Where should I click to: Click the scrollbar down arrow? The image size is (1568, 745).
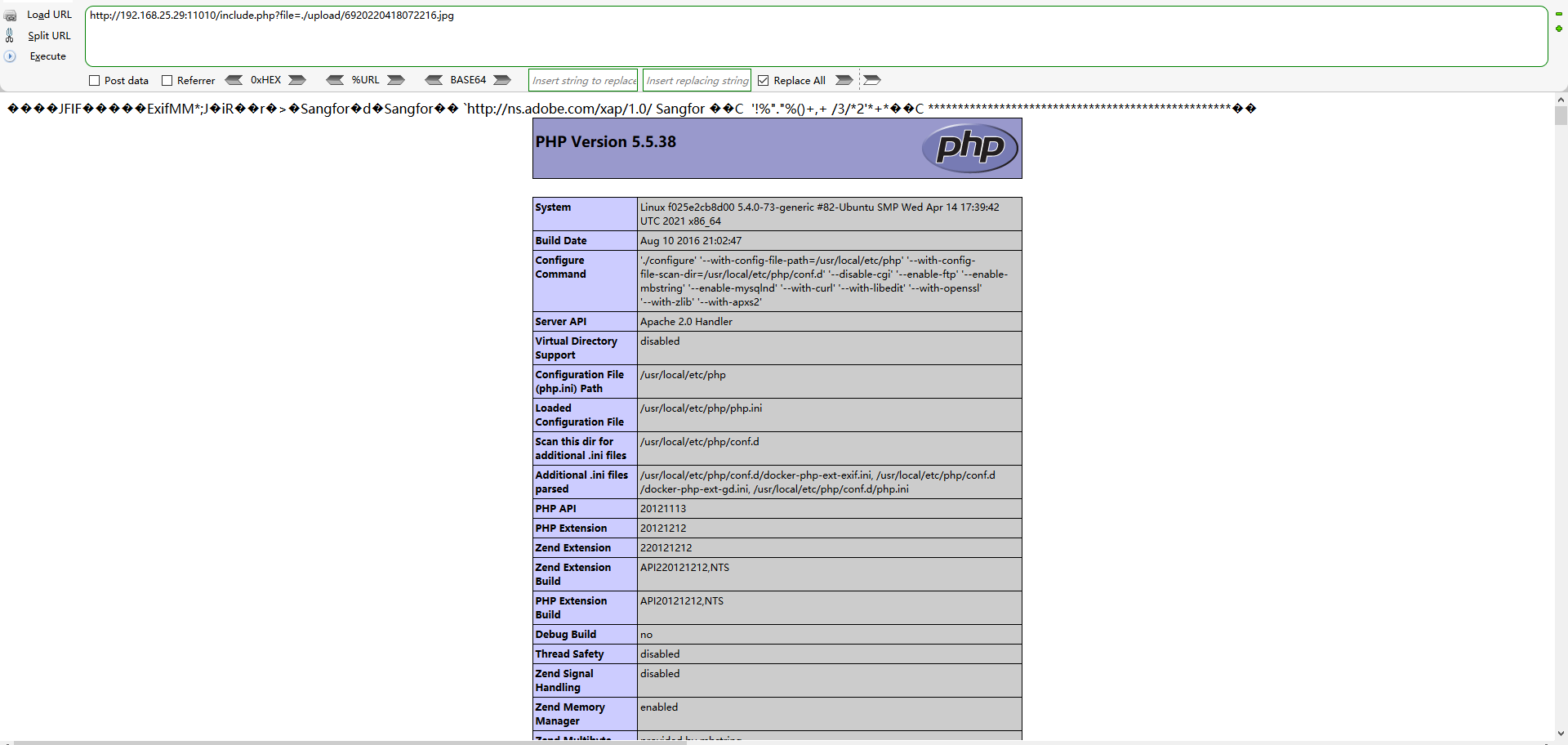tap(1561, 734)
